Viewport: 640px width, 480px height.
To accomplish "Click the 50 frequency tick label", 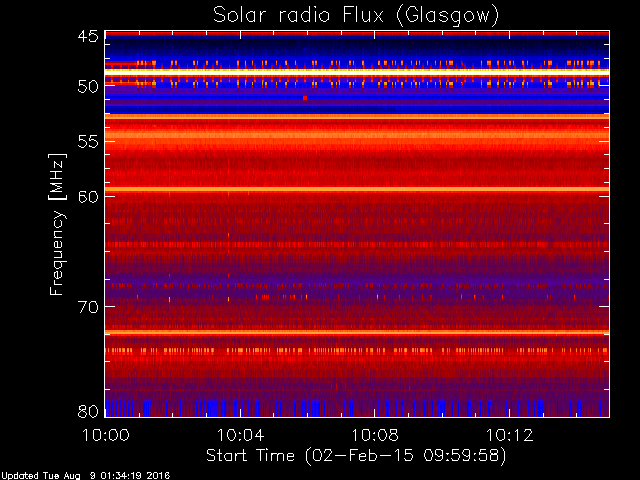I will point(88,86).
